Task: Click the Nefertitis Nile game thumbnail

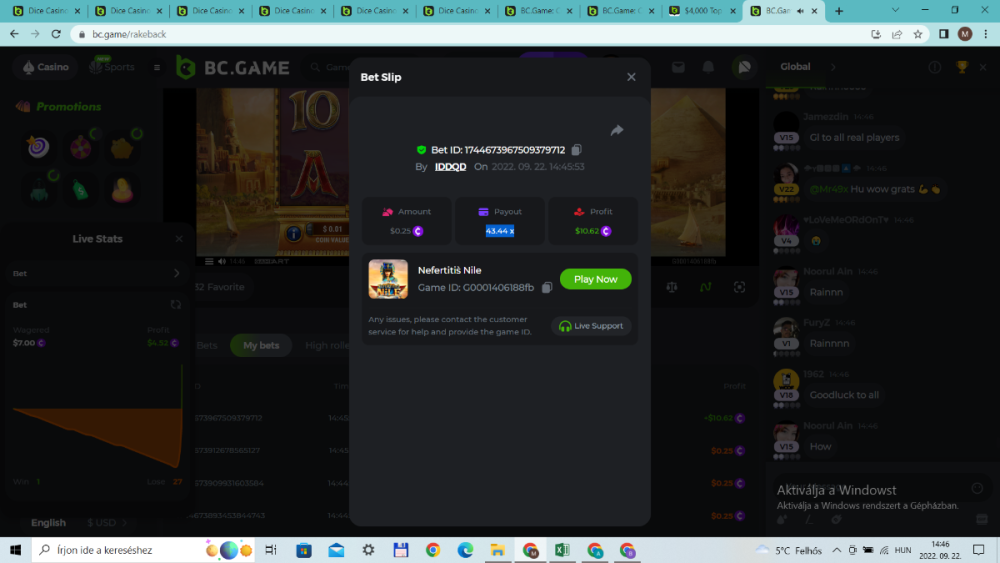Action: tap(388, 279)
